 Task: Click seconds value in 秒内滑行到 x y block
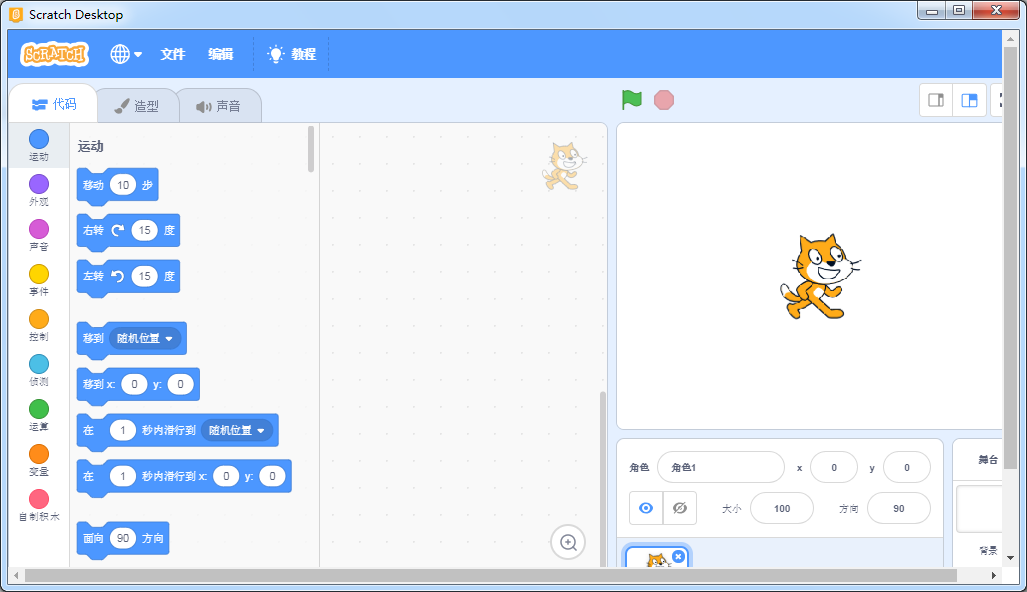click(x=122, y=476)
